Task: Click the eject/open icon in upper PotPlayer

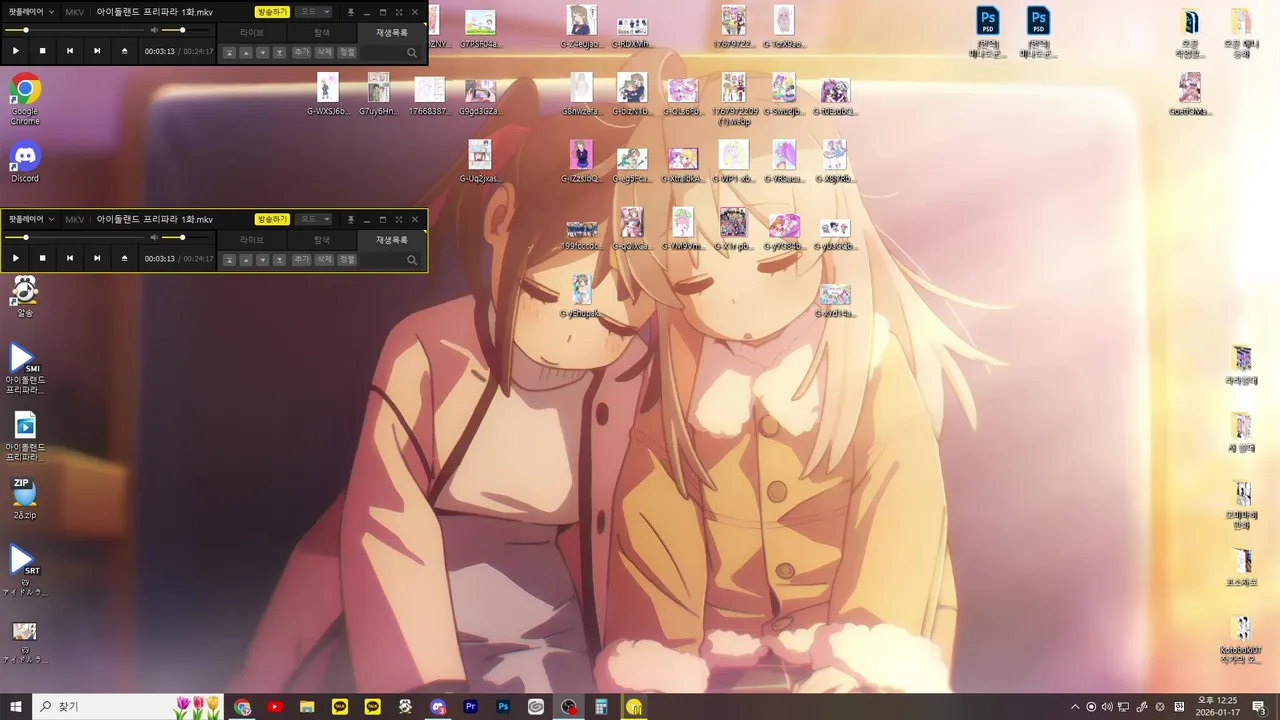Action: pyautogui.click(x=124, y=51)
